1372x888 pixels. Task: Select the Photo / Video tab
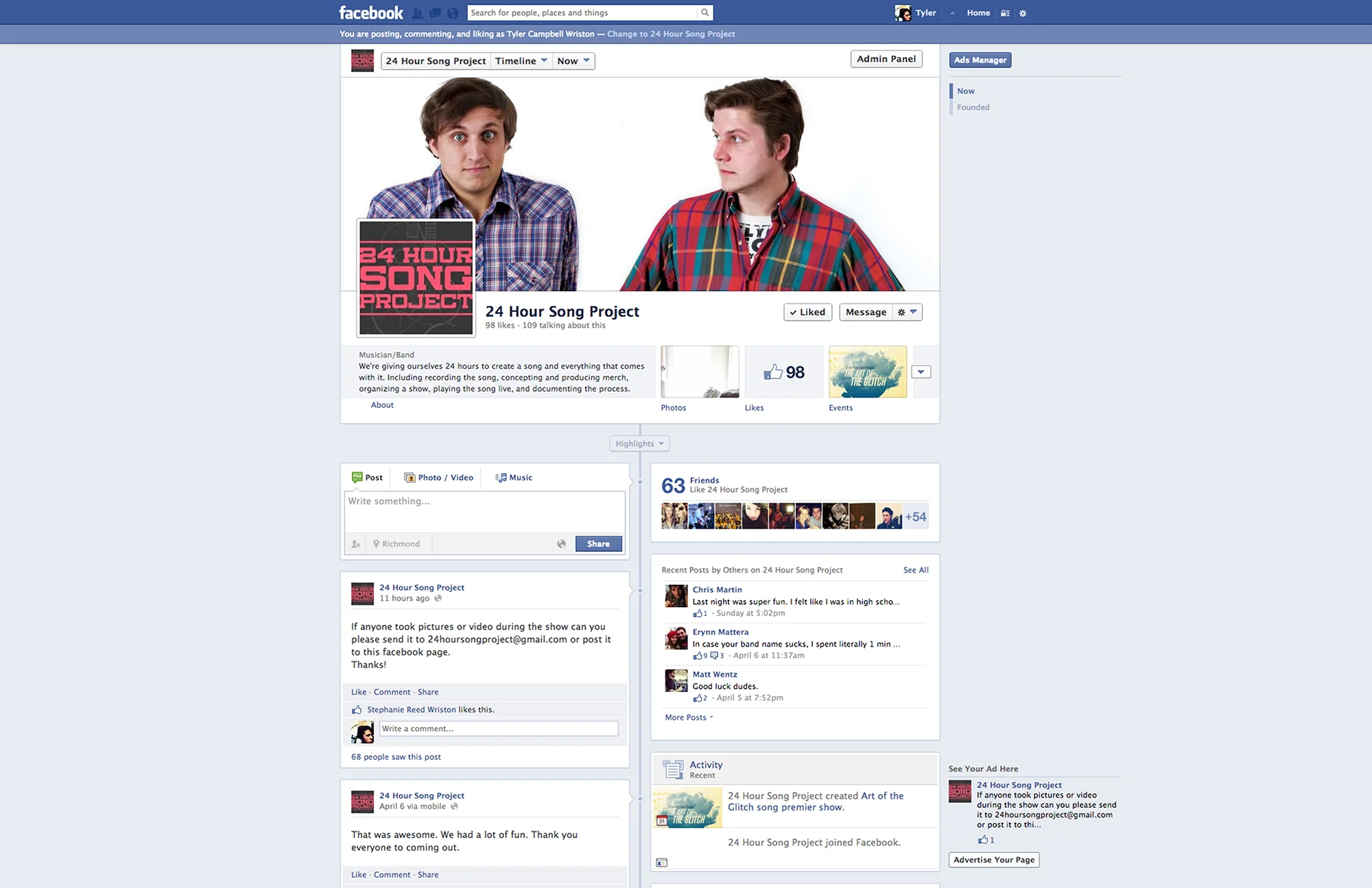438,477
